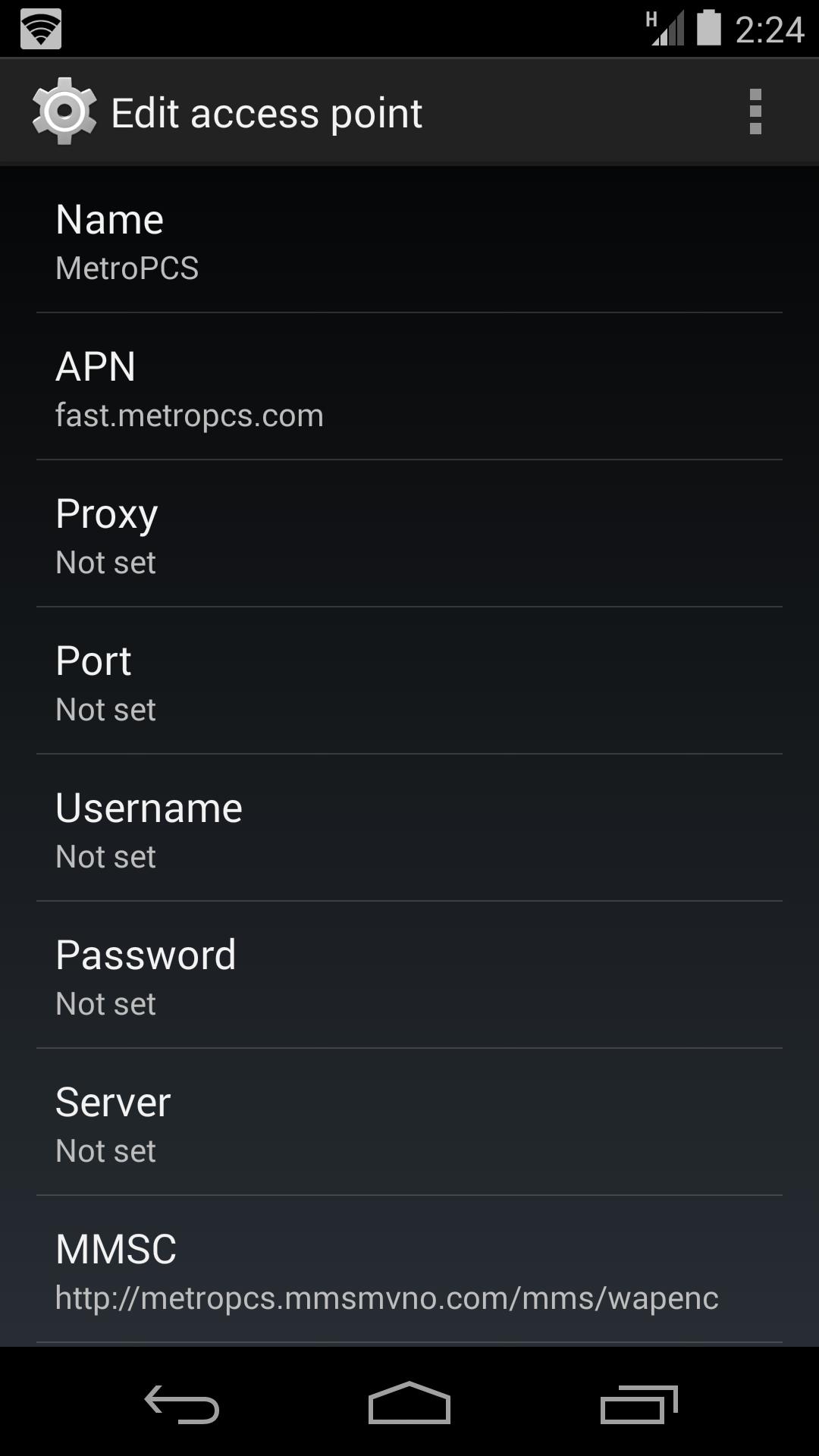Edit the MMSC URL entry
819x1456 pixels.
(409, 1269)
